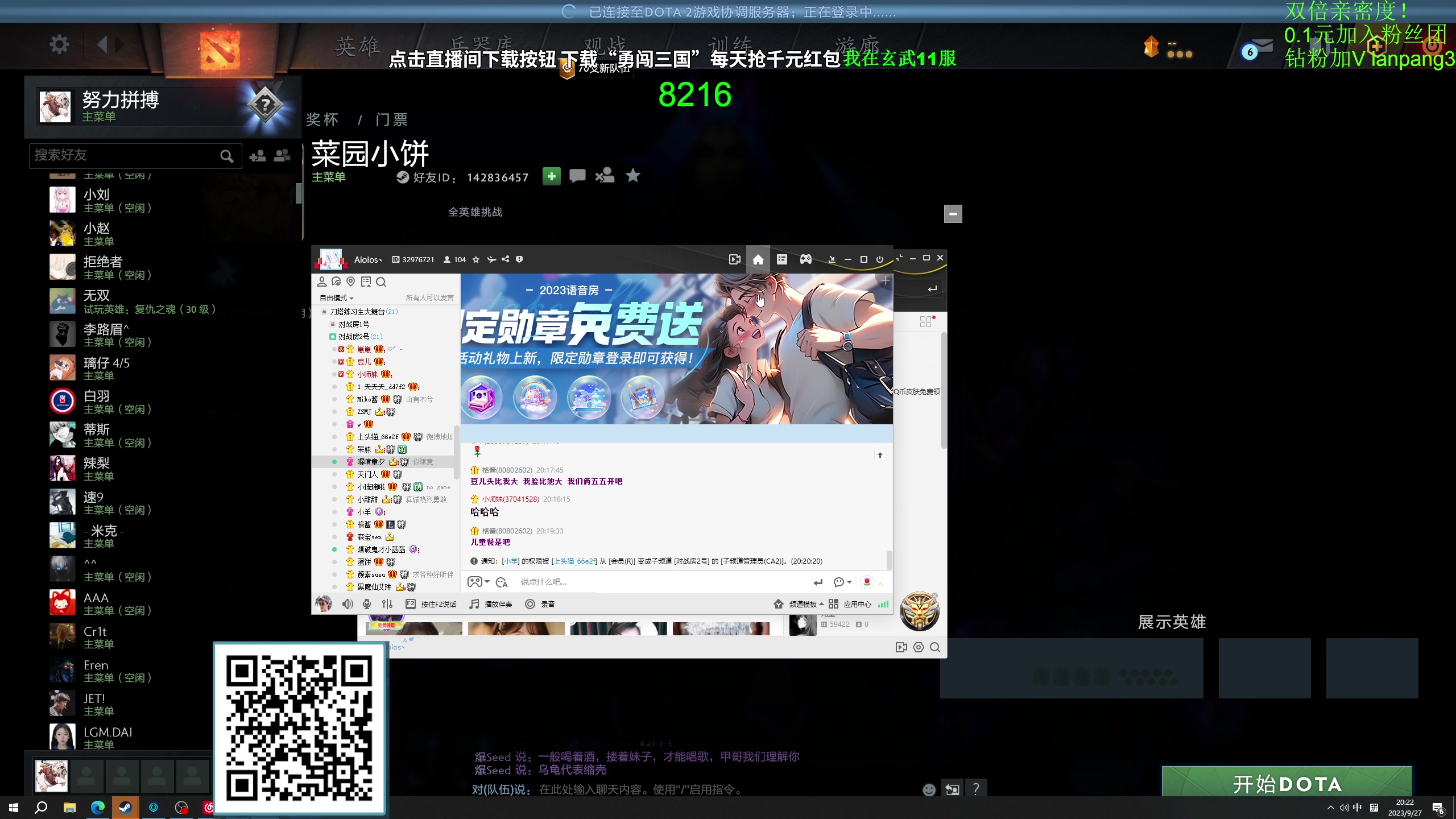
Task: Open emoticon picker in Dota chat
Action: [x=929, y=789]
